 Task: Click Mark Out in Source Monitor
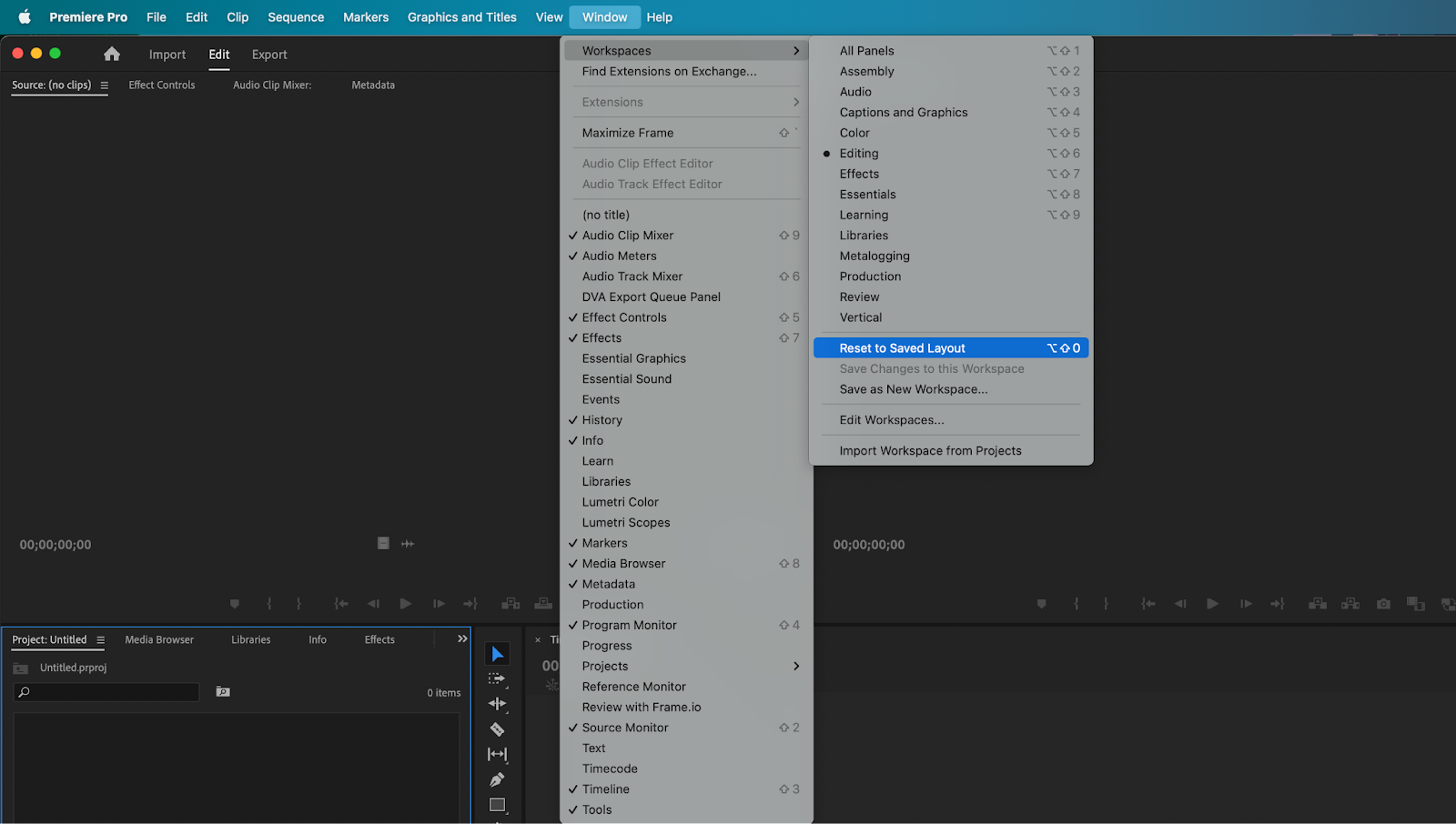298,603
